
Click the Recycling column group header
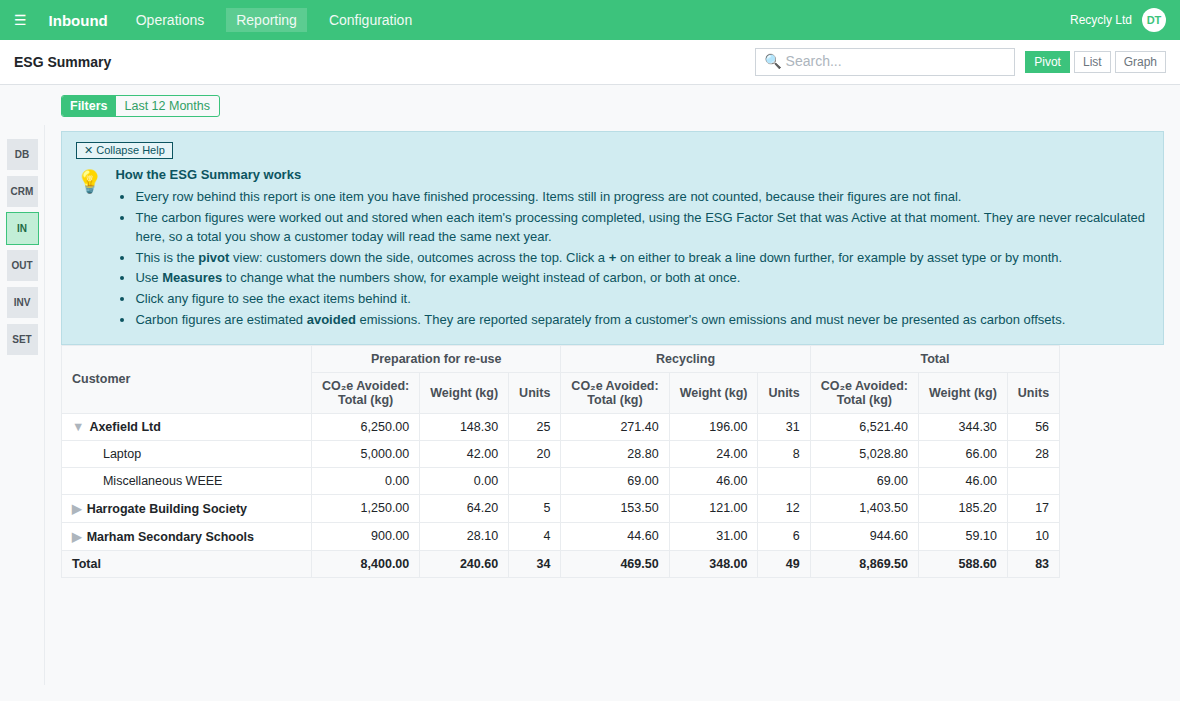click(685, 359)
